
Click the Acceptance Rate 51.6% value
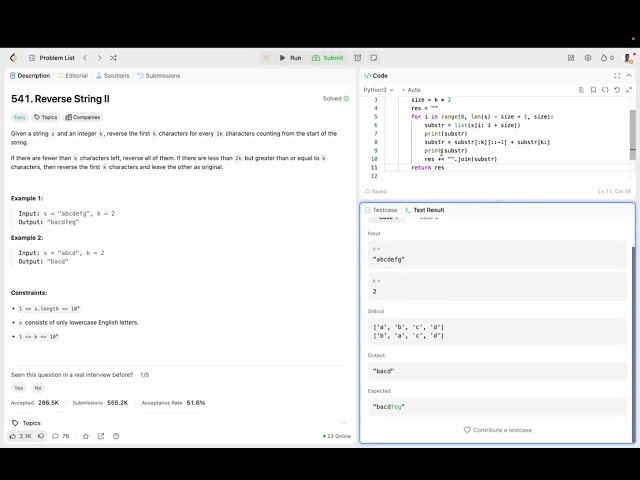point(196,402)
